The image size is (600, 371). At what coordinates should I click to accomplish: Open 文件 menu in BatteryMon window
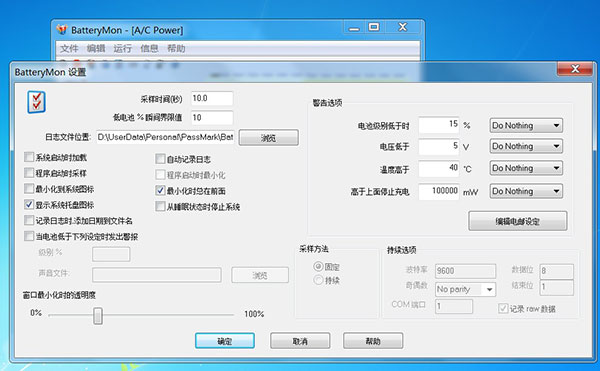click(x=69, y=48)
